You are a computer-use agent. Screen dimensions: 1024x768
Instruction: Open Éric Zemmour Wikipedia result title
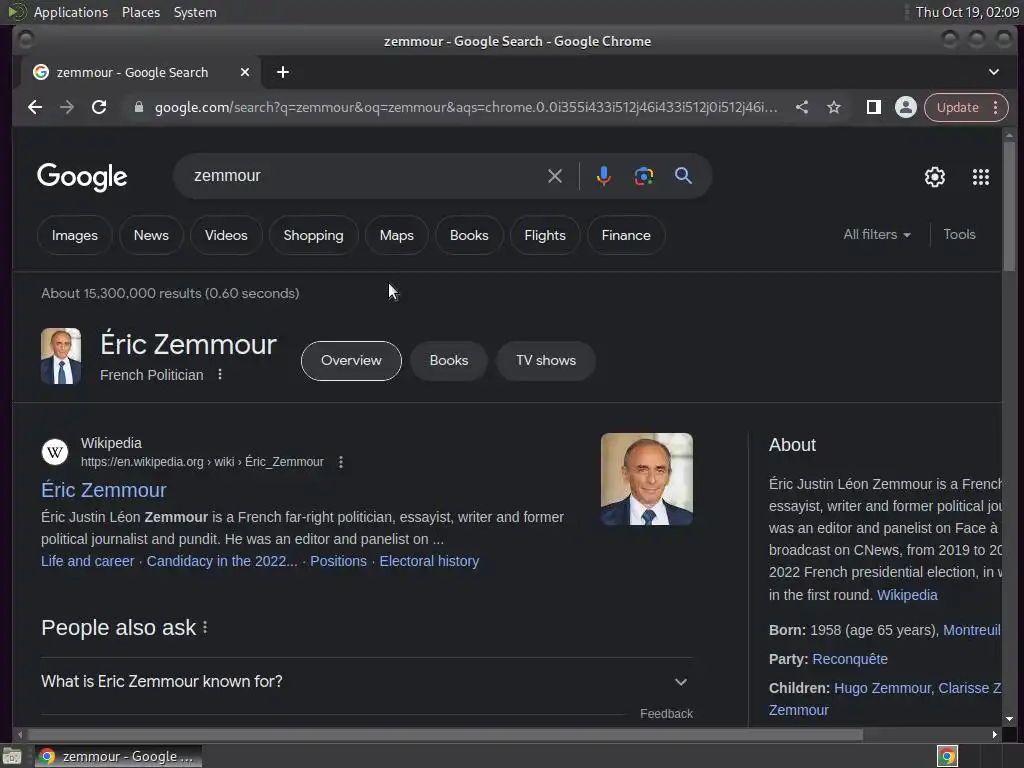pos(103,490)
